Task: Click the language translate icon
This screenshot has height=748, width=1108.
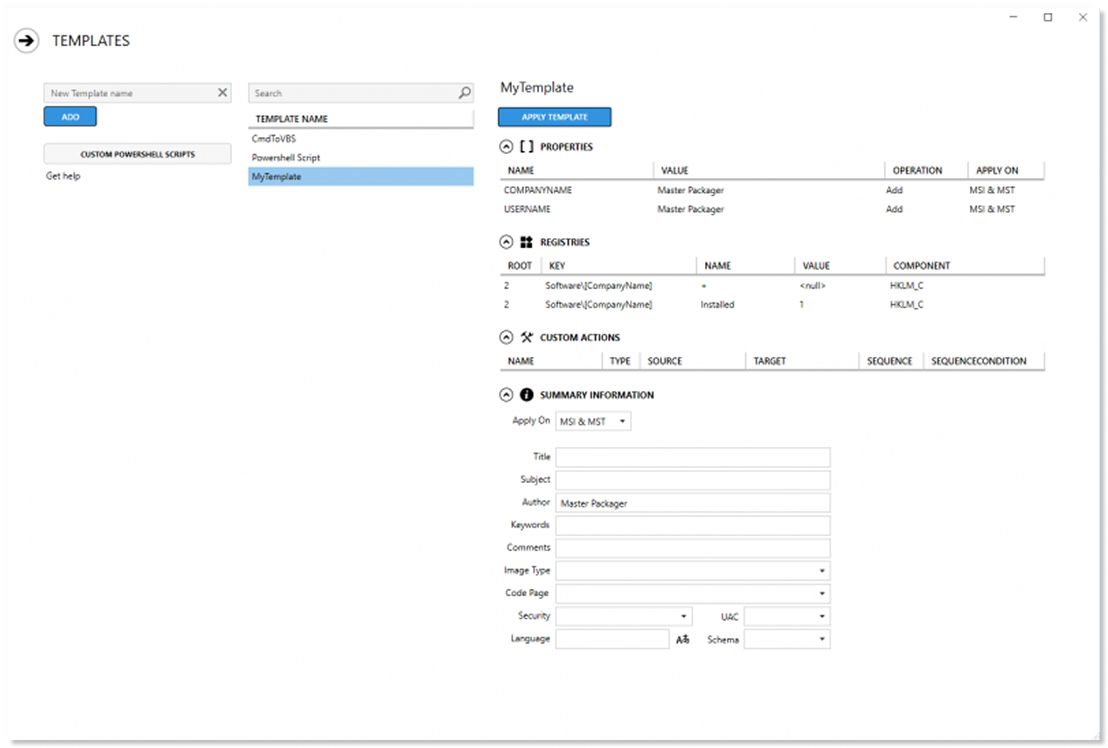Action: tap(683, 639)
